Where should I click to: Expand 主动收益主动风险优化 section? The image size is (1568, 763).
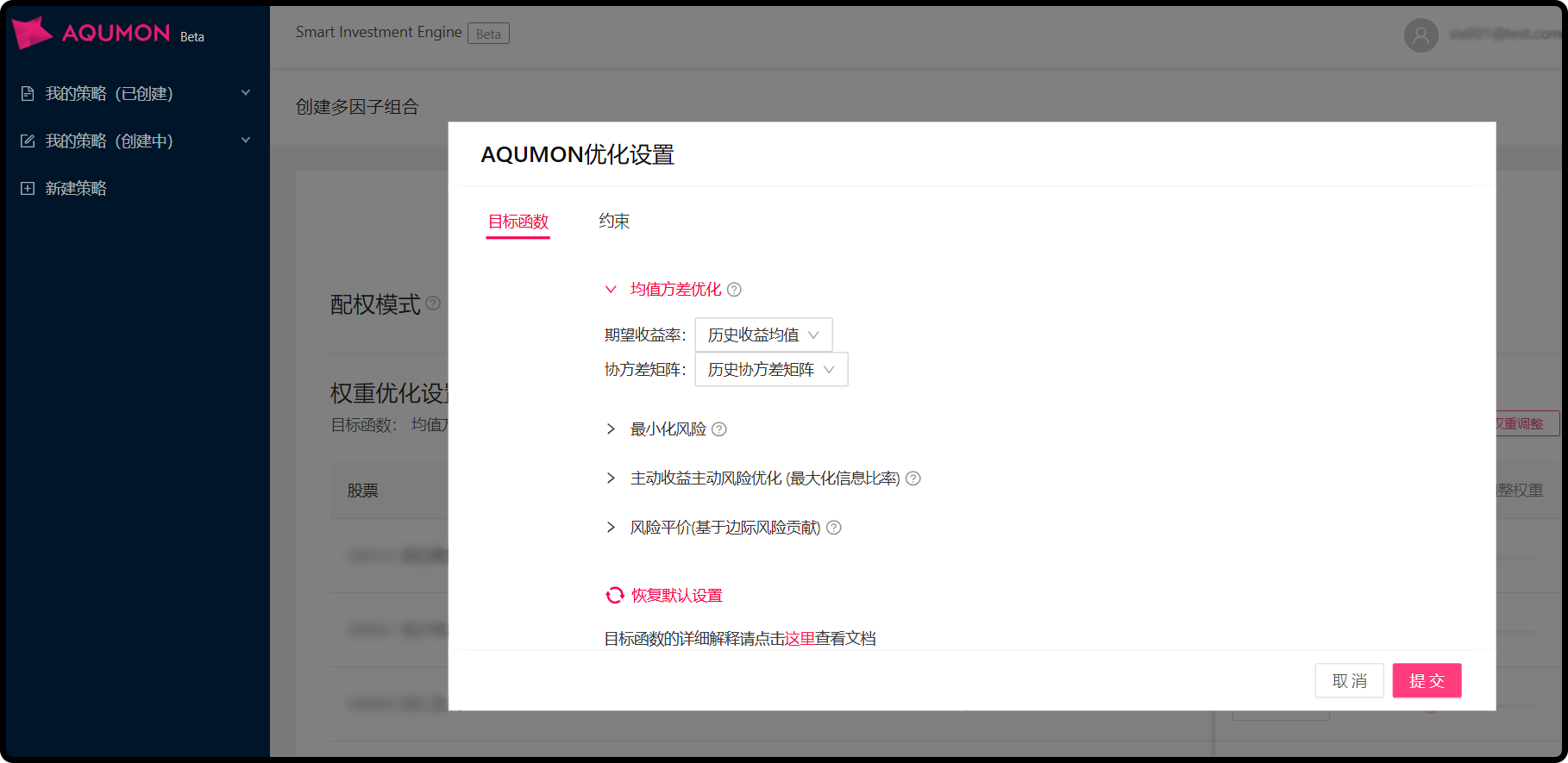tap(611, 478)
